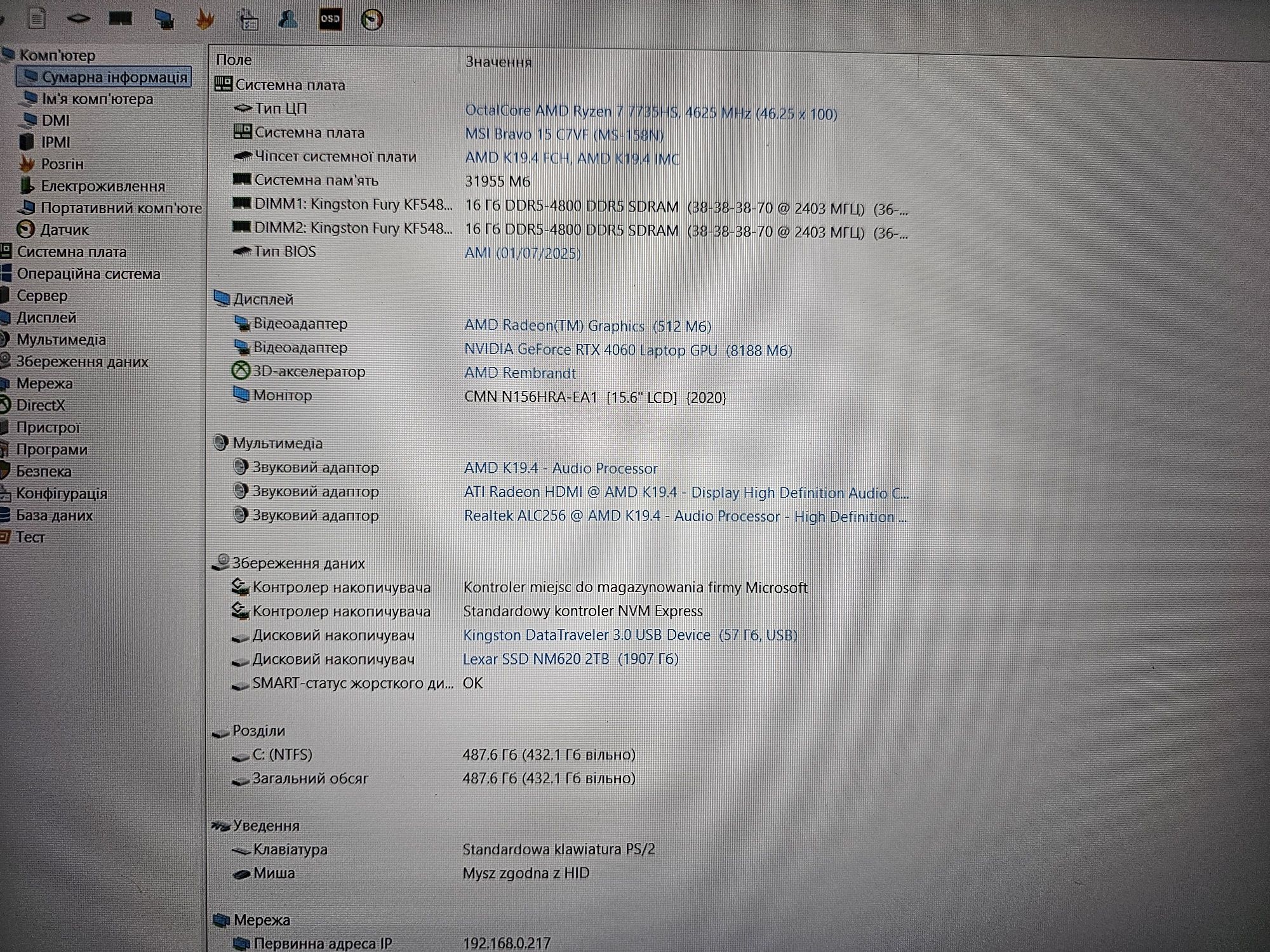Screen dimensions: 1270x952
Task: Open Операційна система sidebar category
Action: point(81,274)
